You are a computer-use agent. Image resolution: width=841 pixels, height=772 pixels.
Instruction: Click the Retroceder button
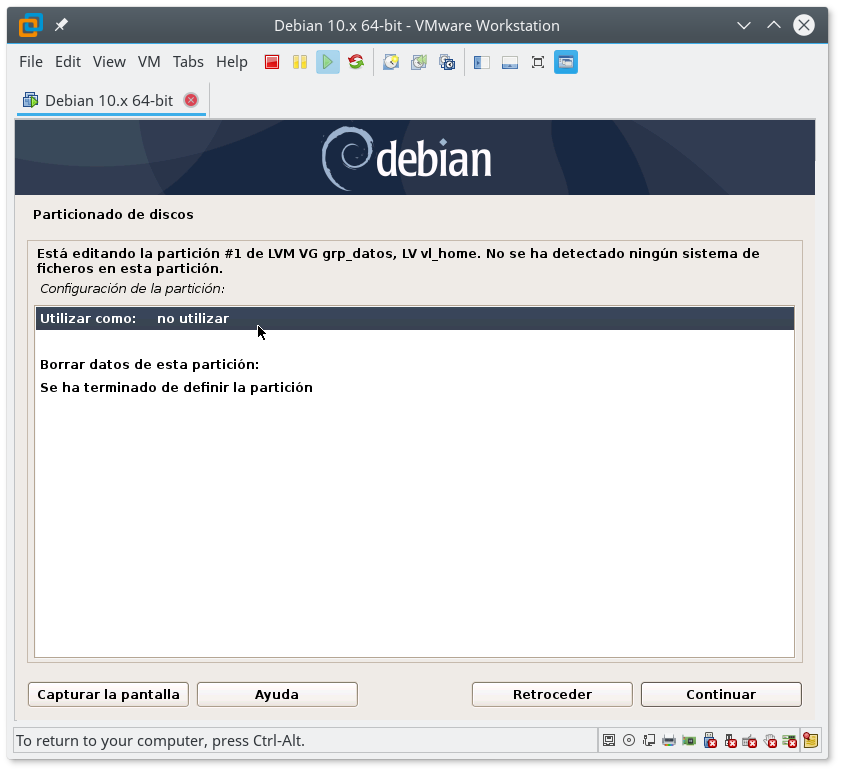click(x=552, y=694)
